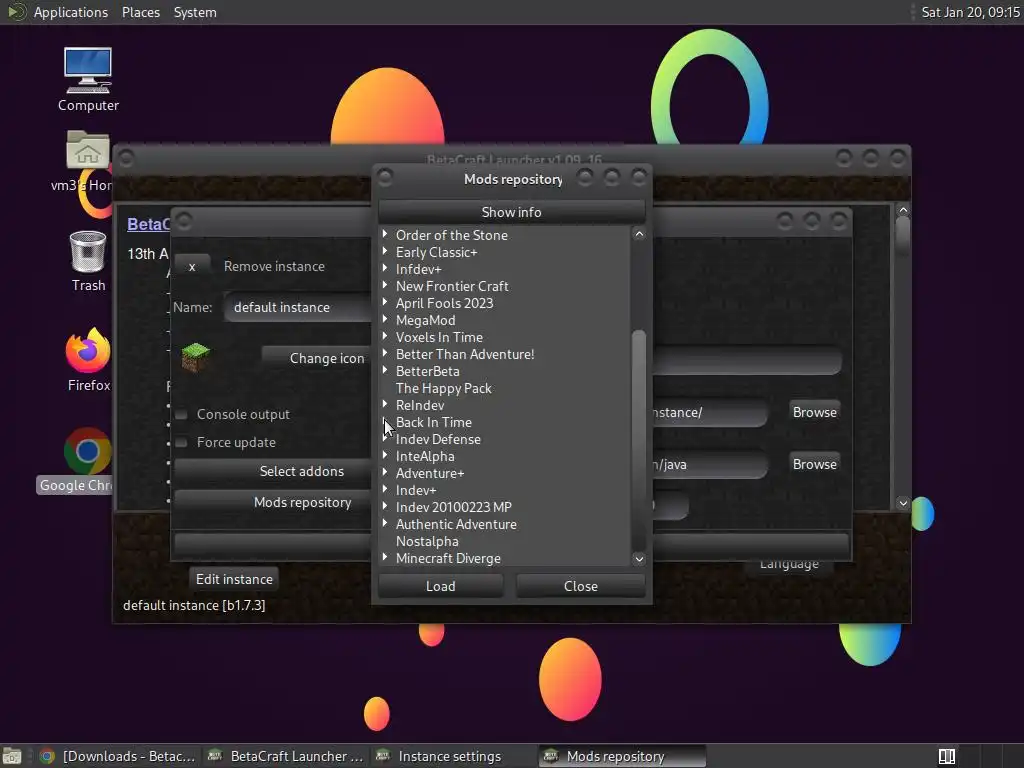The image size is (1024, 768).
Task: Switch to Downloads - Betacraft taskbar window
Action: pyautogui.click(x=118, y=756)
